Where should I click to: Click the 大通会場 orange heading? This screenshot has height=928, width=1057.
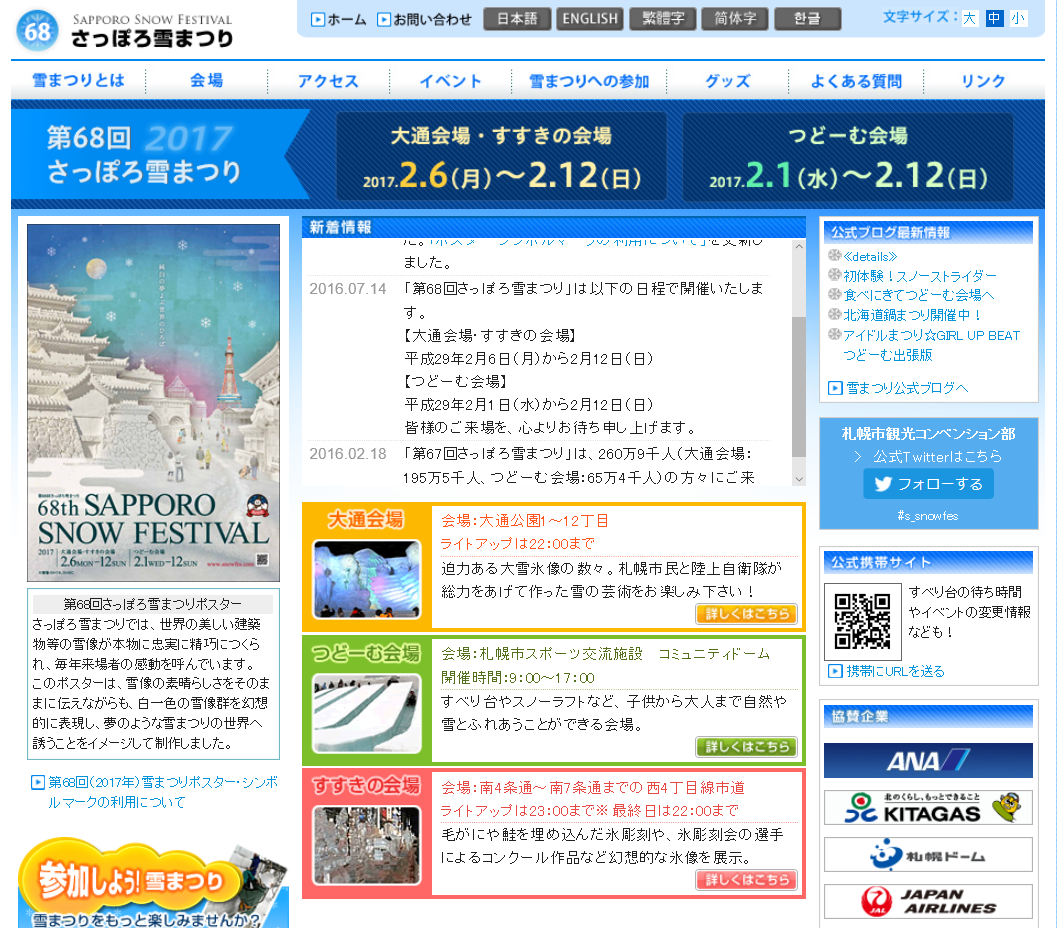coord(365,520)
